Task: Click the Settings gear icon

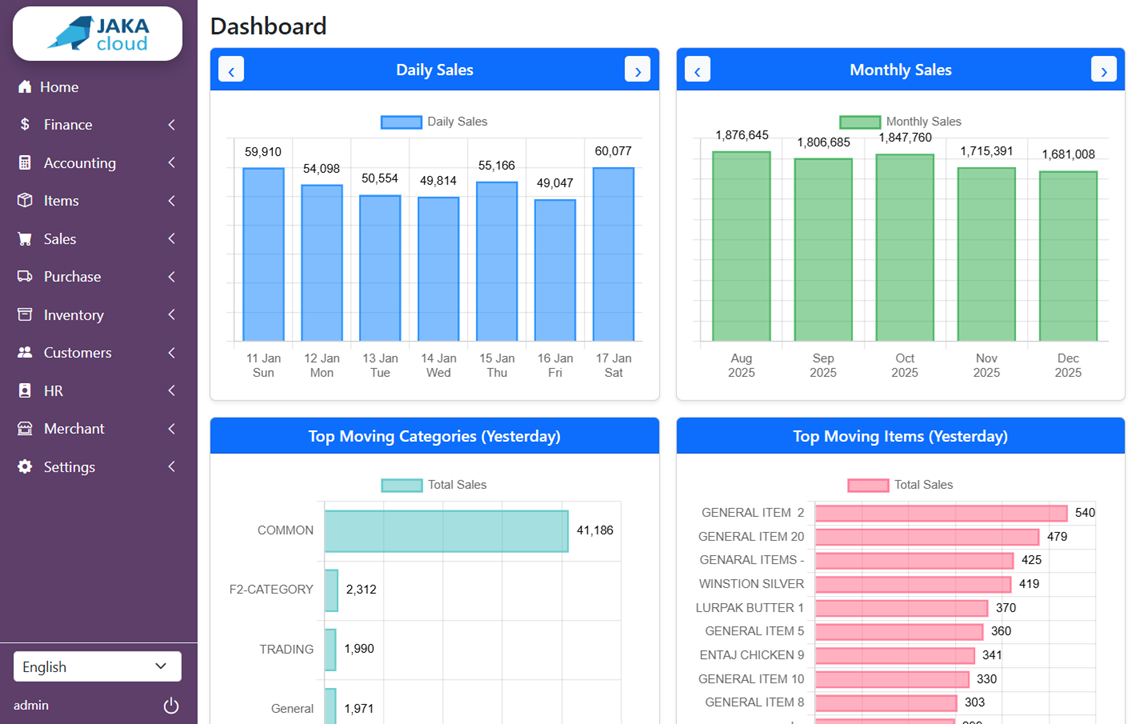Action: (x=24, y=466)
